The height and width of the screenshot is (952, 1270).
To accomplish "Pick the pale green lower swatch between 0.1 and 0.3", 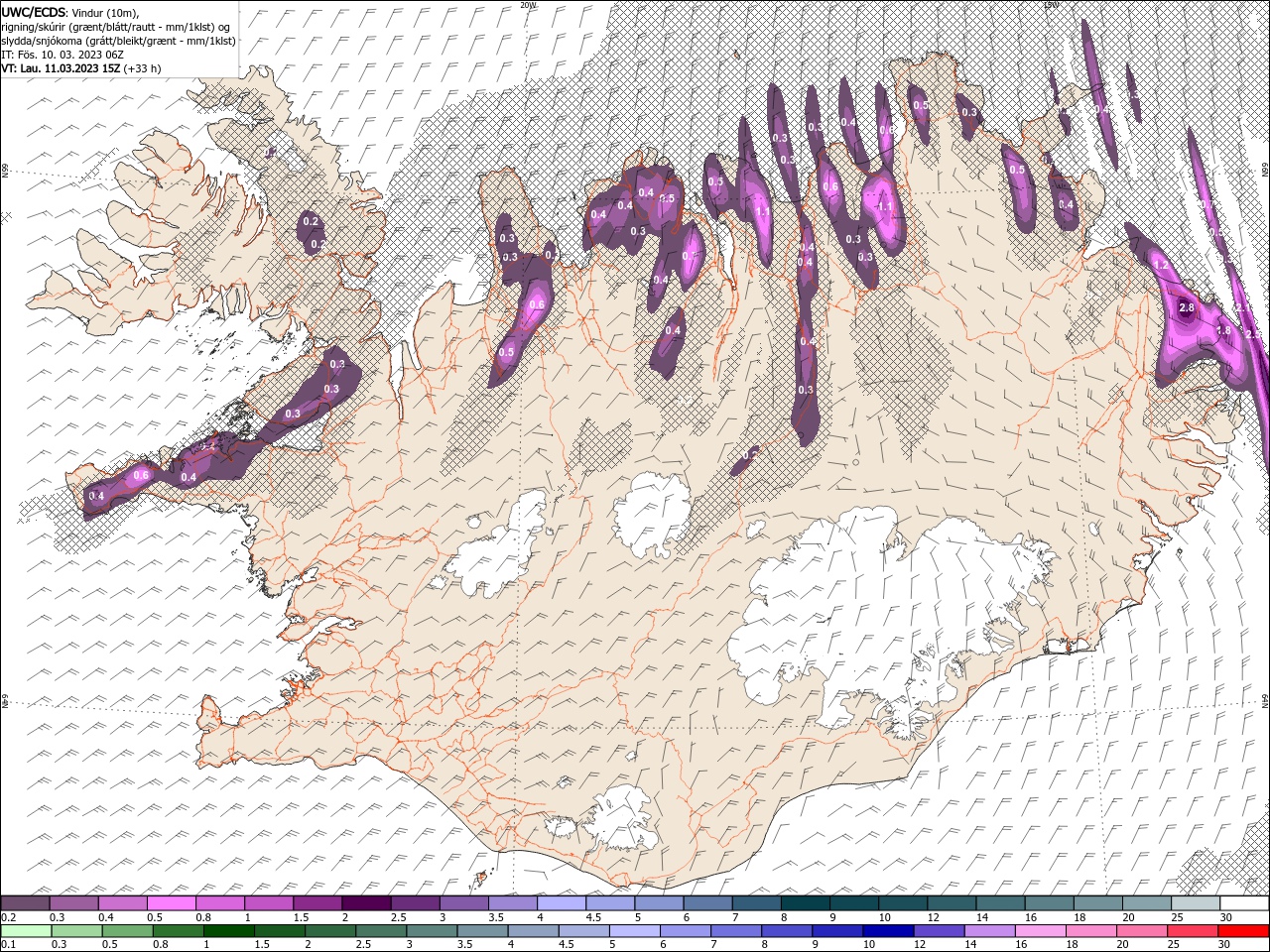I will (x=26, y=931).
